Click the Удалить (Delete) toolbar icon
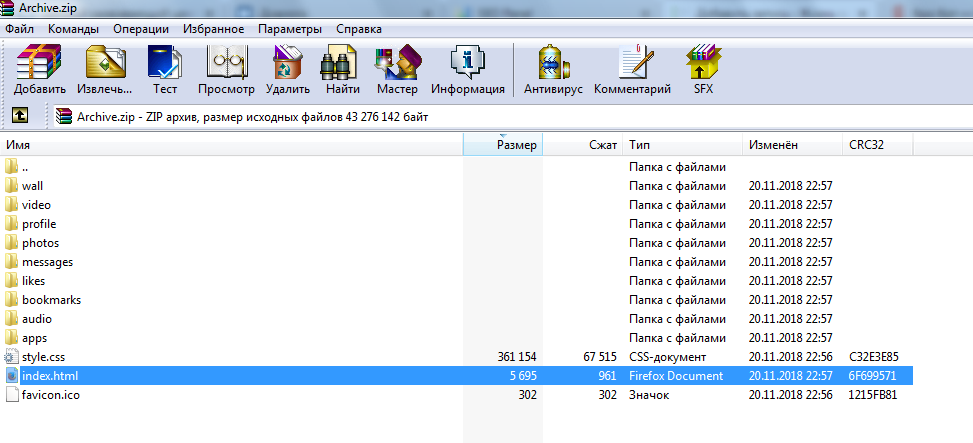Viewport: 973px width, 443px height. click(x=288, y=62)
